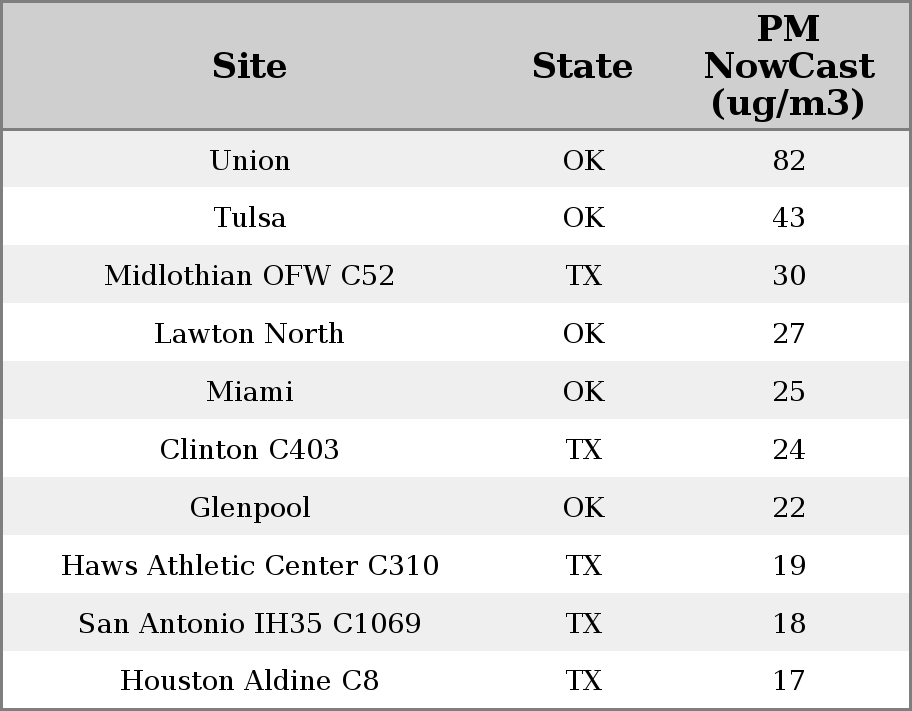Viewport: 912px width, 711px height.
Task: Select Clinton C403 site cell
Action: point(250,449)
